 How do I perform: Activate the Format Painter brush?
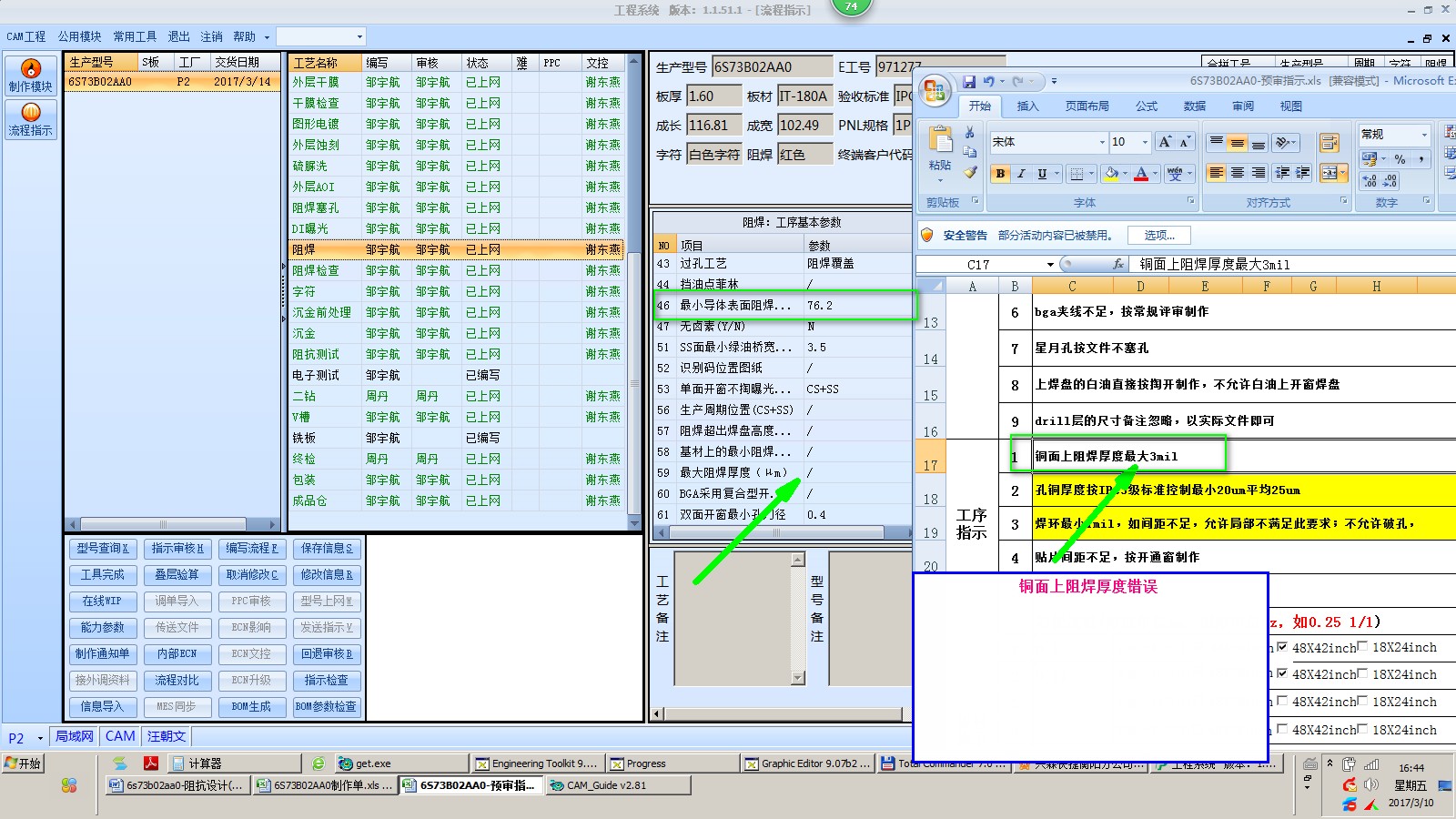click(x=970, y=172)
